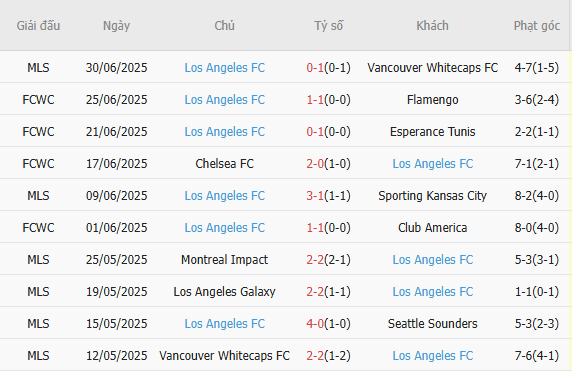Screen dimensions: 572x376
Task: Open Los Angeles Galaxy team
Action: point(225,292)
